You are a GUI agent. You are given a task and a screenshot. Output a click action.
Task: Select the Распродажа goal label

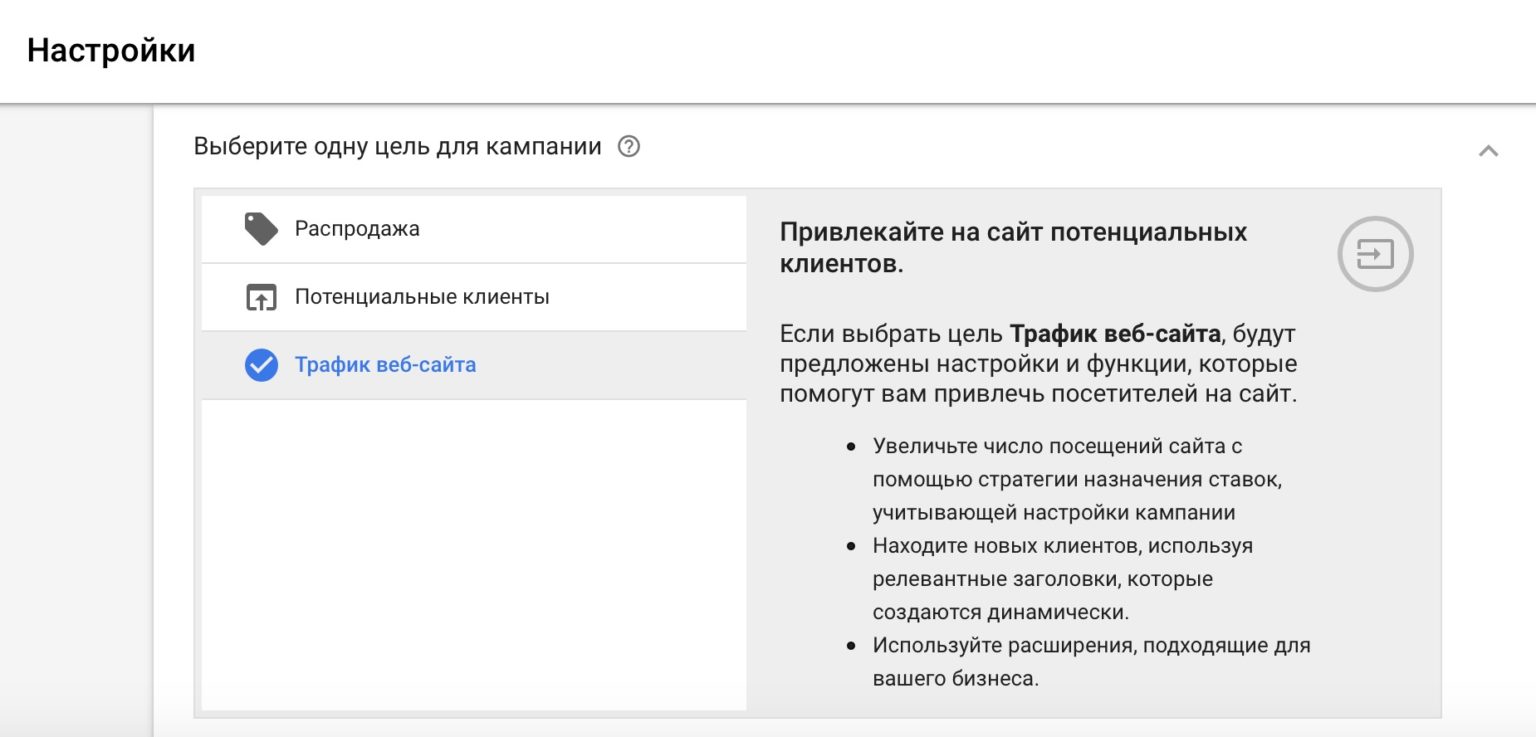pos(357,229)
